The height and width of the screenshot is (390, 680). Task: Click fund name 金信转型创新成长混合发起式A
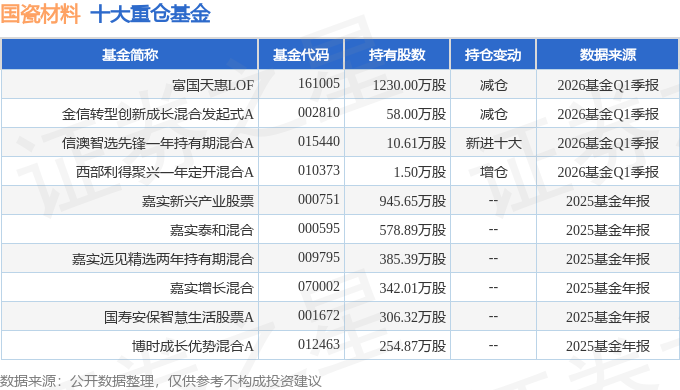click(158, 114)
